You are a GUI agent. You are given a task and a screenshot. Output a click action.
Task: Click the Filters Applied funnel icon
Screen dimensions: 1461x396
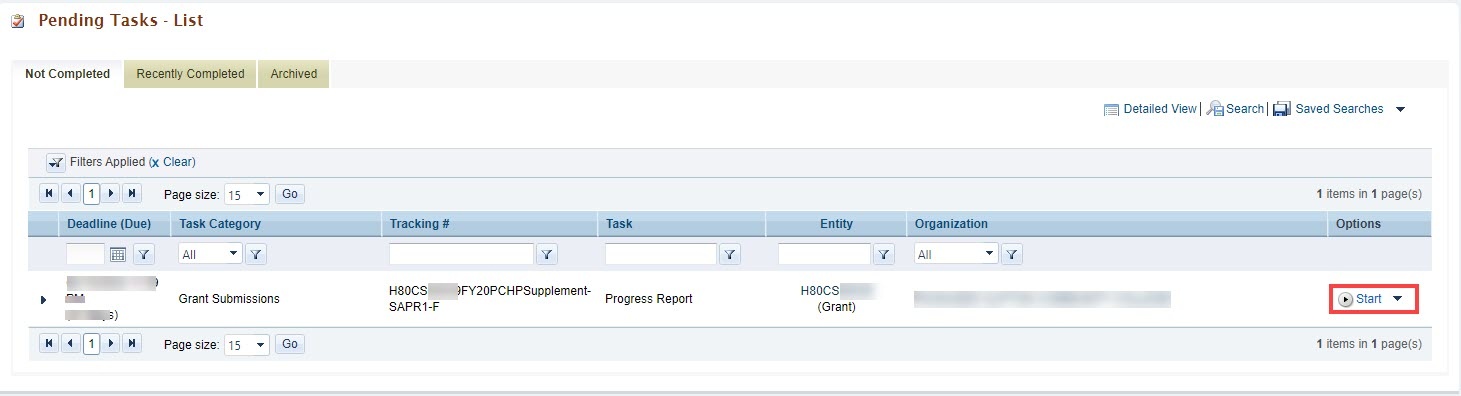click(56, 162)
